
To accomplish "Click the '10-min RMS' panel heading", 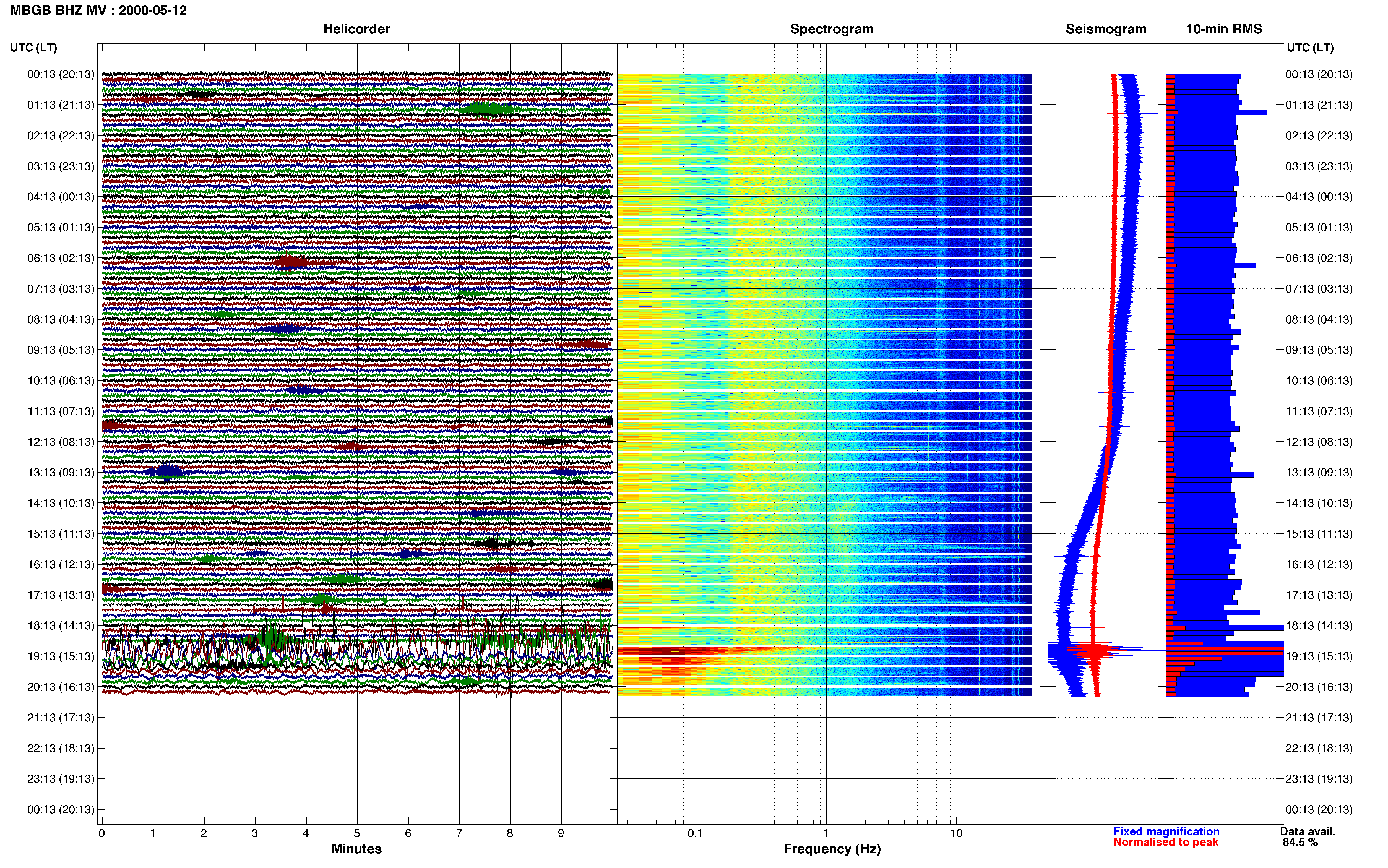I will [1224, 29].
